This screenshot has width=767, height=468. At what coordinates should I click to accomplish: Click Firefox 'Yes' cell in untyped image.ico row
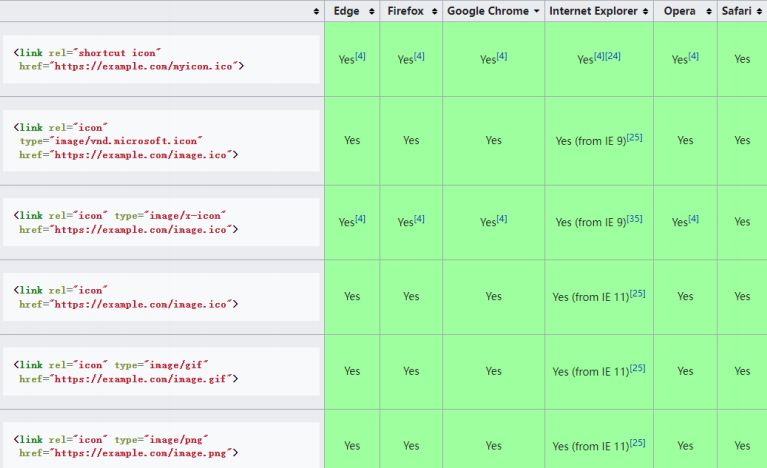[411, 296]
